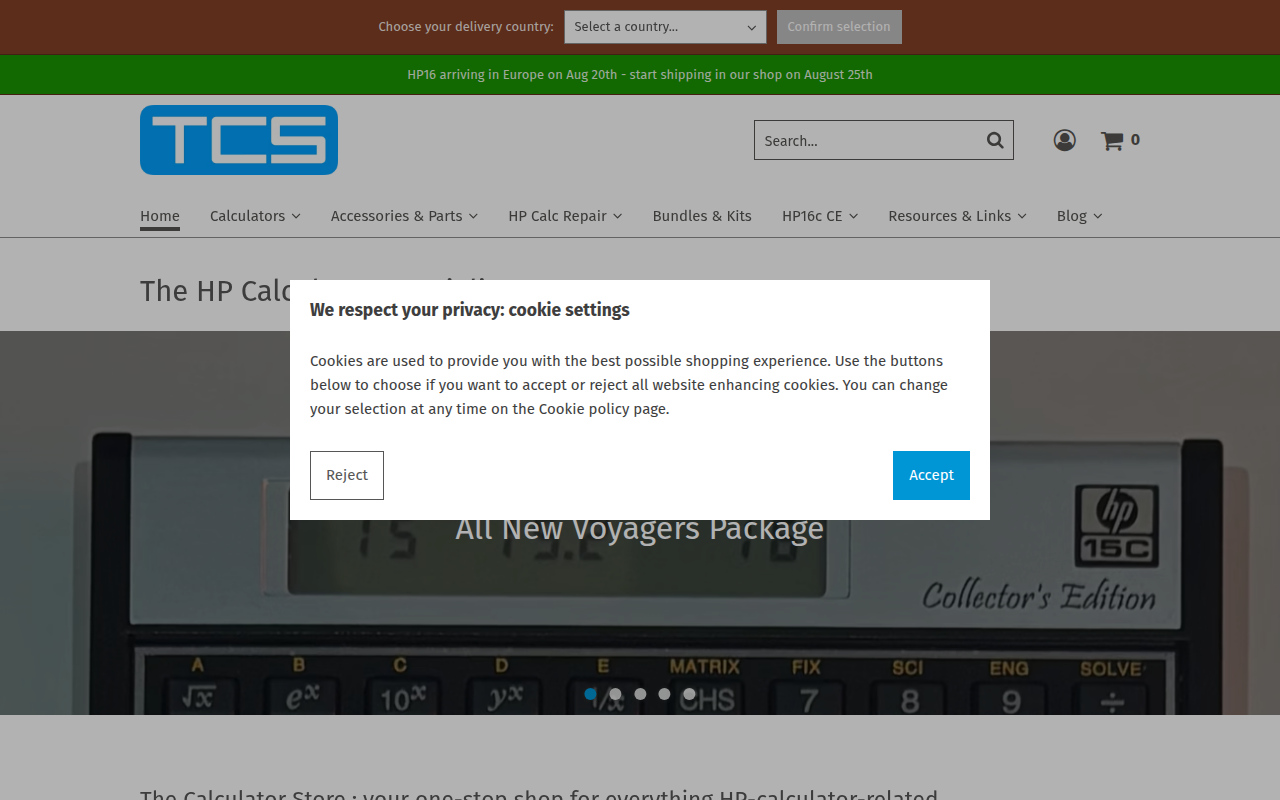Click the TCS store logo
This screenshot has height=800, width=1280.
pyautogui.click(x=239, y=140)
